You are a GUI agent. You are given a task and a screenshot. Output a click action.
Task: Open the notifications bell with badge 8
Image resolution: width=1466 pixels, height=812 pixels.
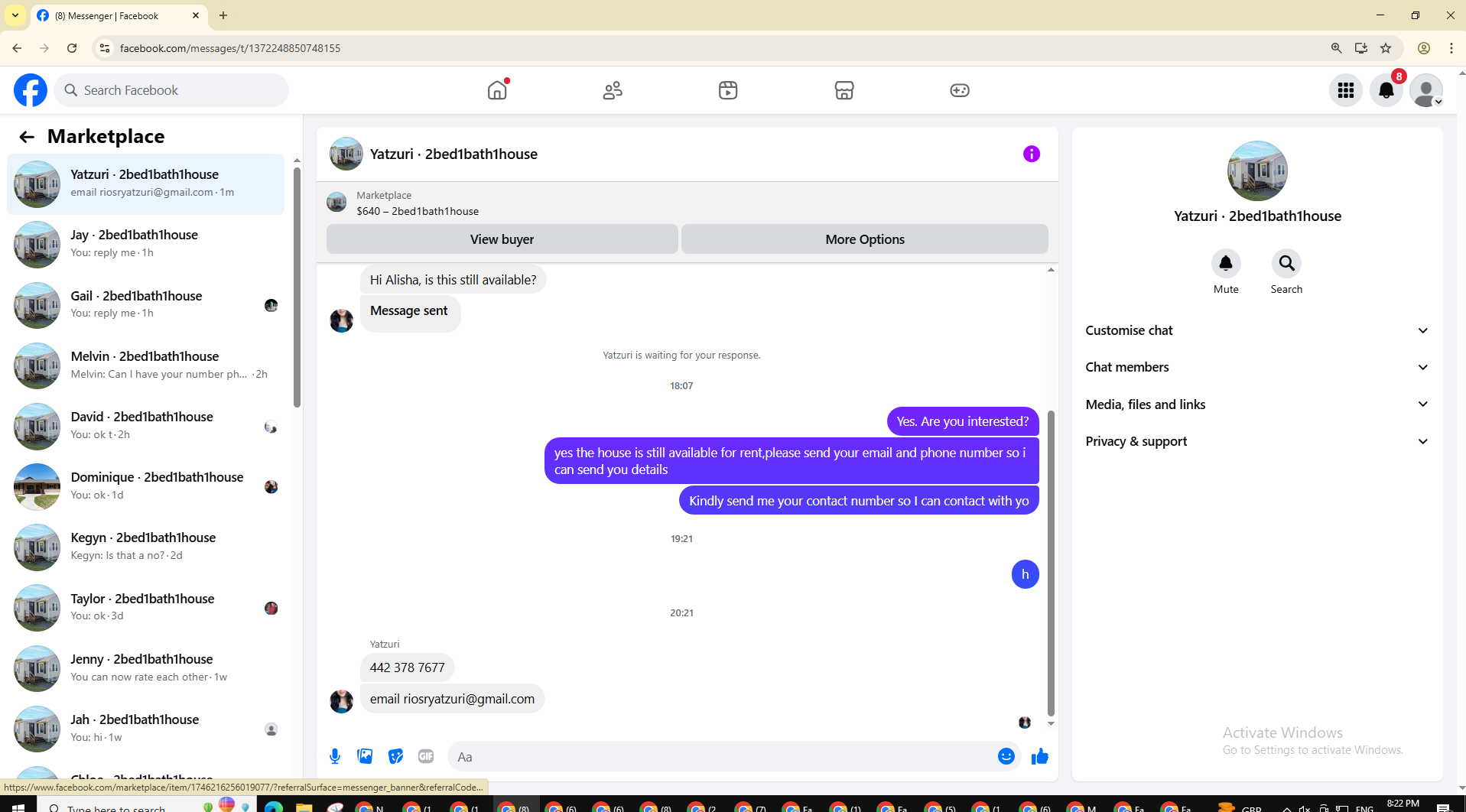[x=1386, y=90]
